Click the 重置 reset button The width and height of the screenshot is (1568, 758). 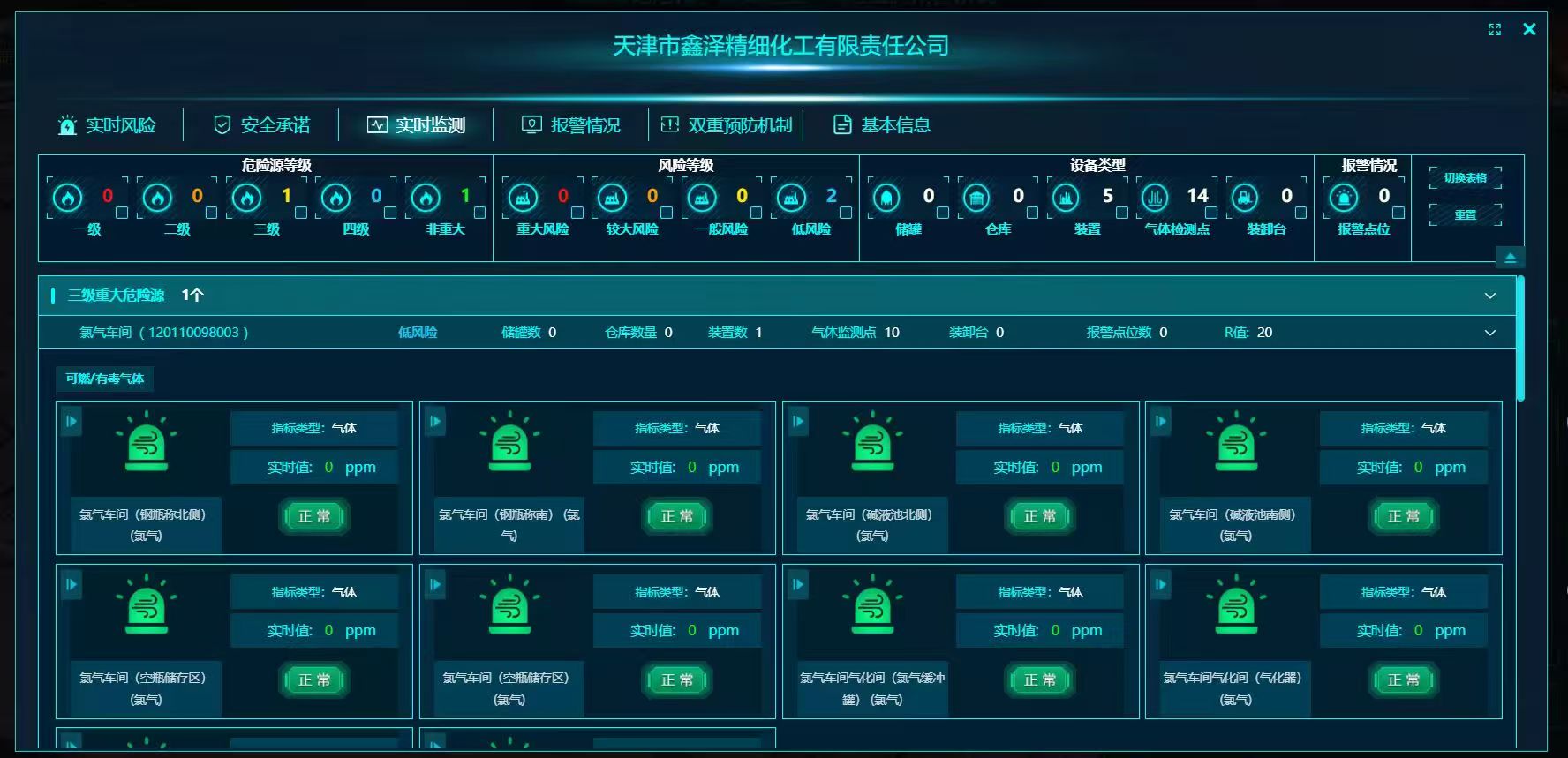pos(1466,214)
